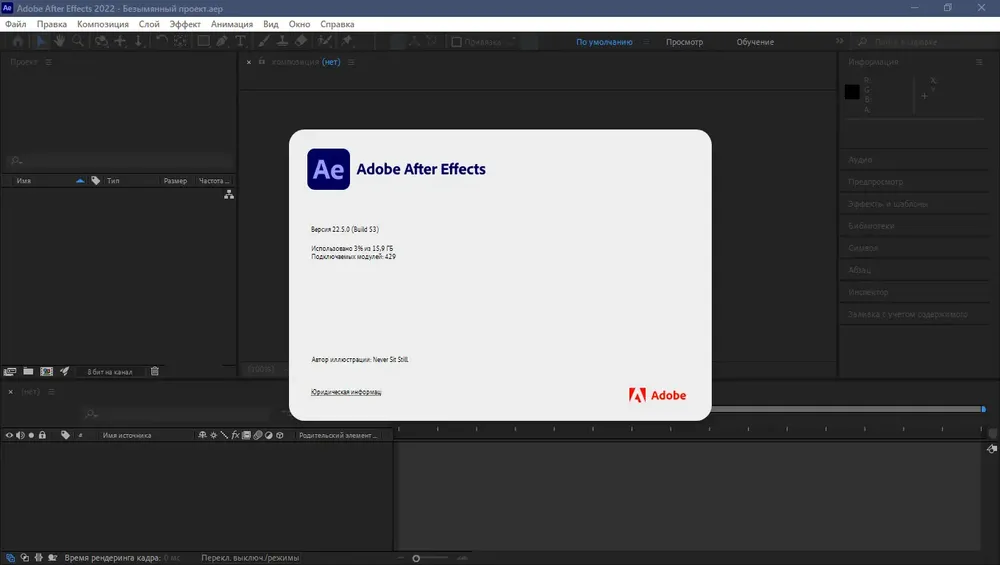Open the Композиция panel menu
The width and height of the screenshot is (1000, 565).
coord(351,62)
